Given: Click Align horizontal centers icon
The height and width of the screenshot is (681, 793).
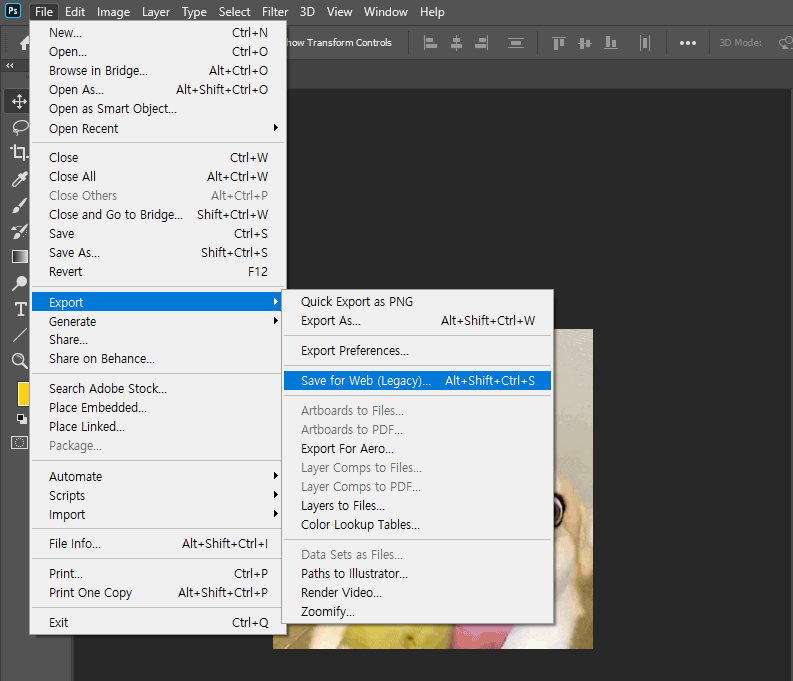Looking at the screenshot, I should point(456,43).
